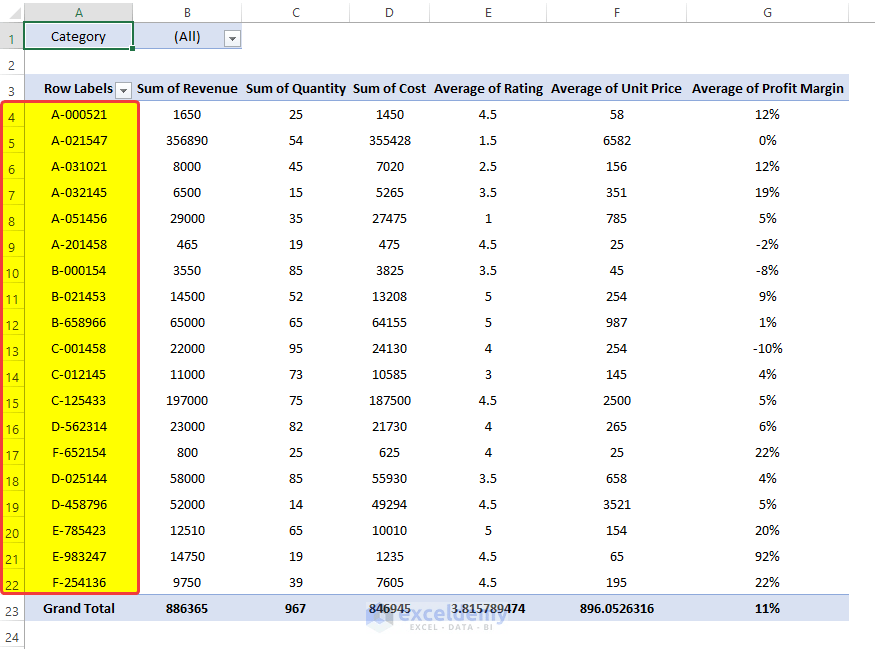Viewport: 875px width, 649px height.
Task: Click the A-000521 row label
Action: pyautogui.click(x=78, y=114)
